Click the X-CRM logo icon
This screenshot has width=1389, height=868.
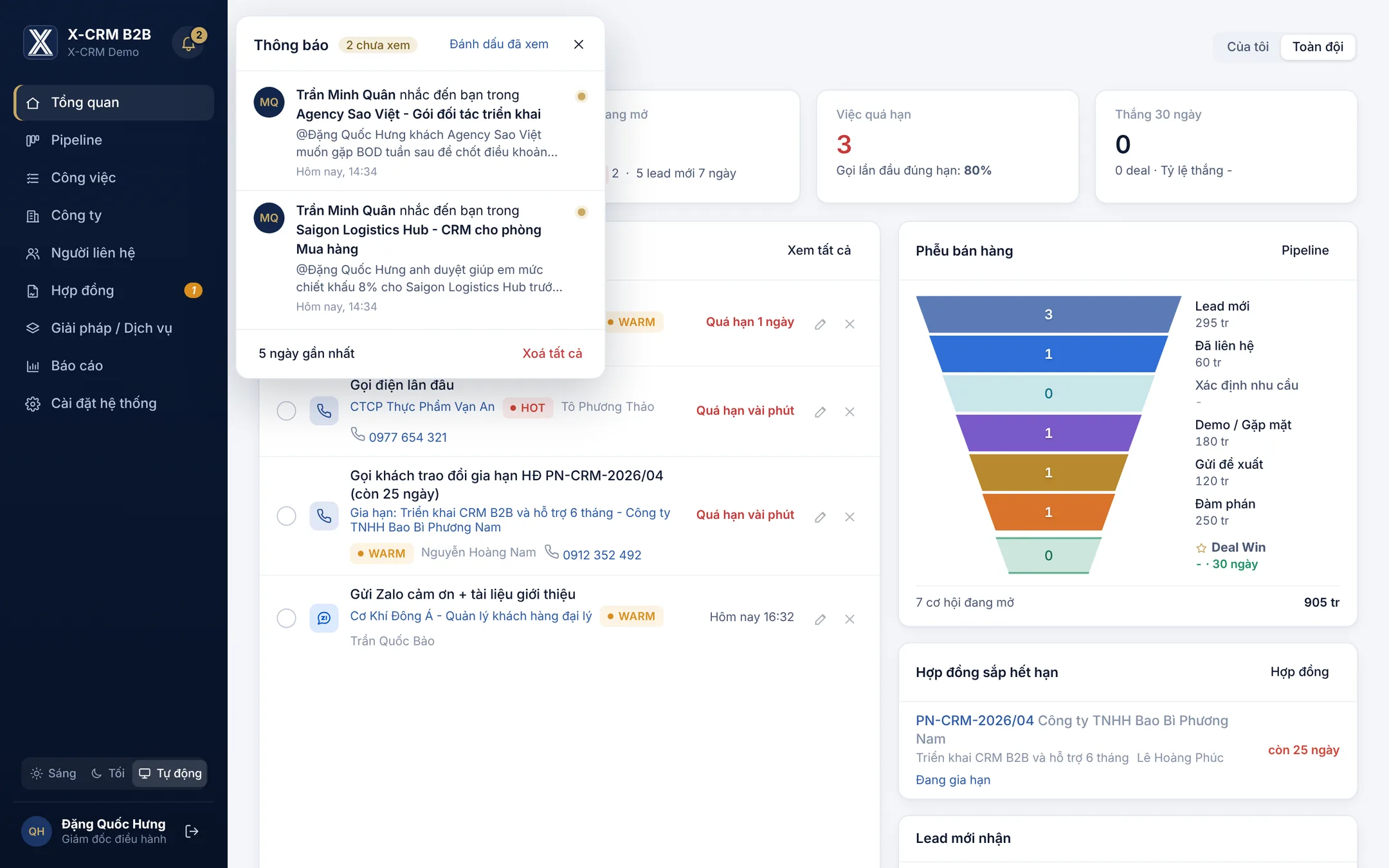pos(41,42)
